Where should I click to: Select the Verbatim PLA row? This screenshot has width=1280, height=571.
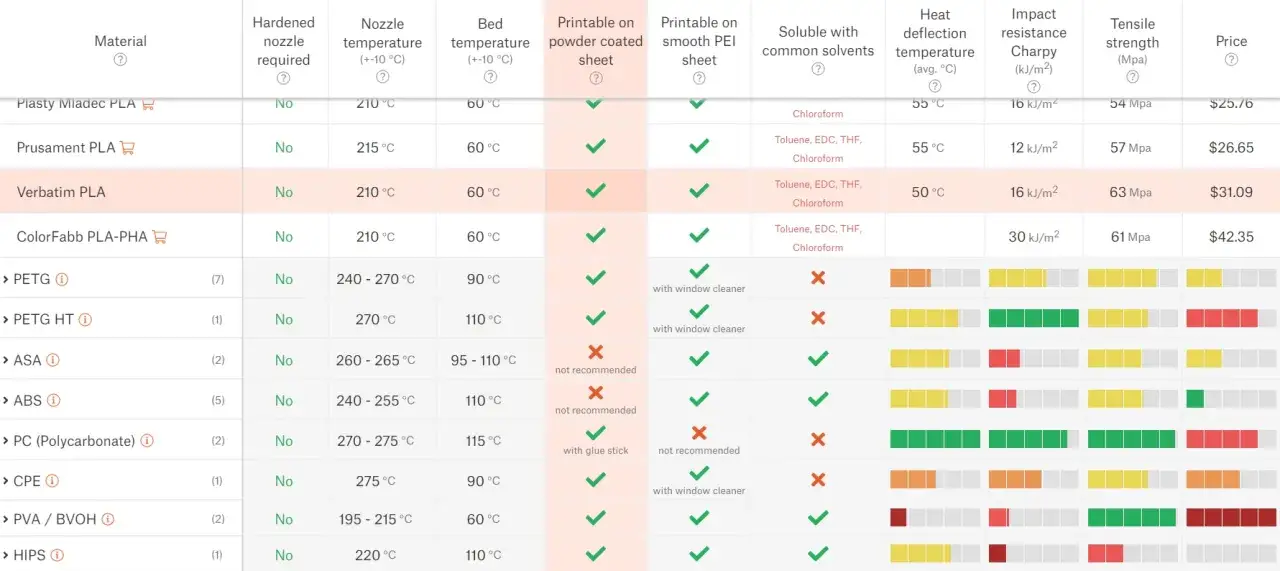61,192
